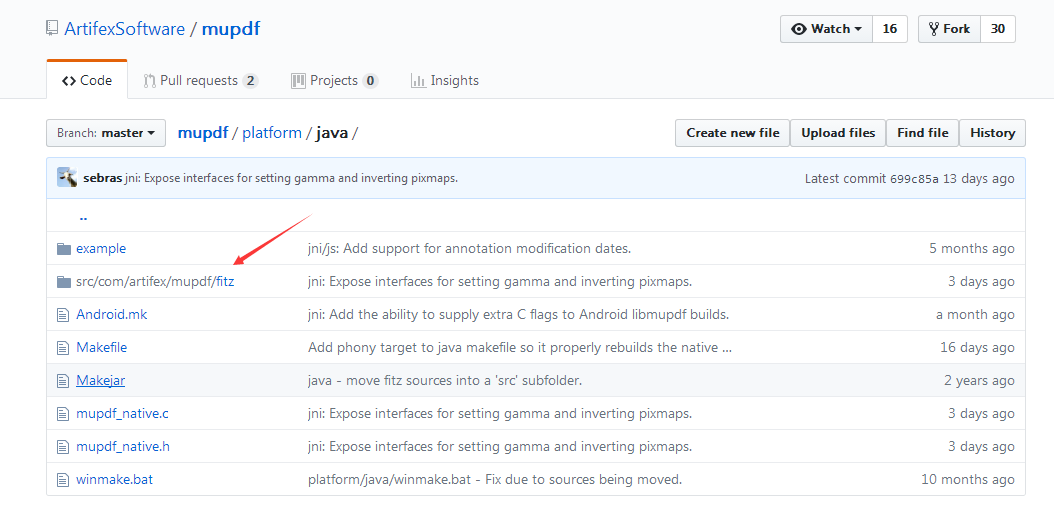Open the sebras author link
This screenshot has width=1054, height=524.
pos(103,179)
